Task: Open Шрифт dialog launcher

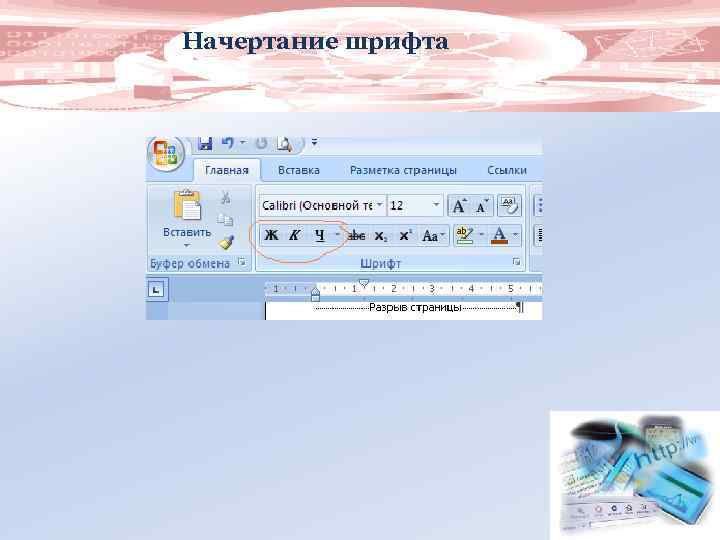Action: point(517,262)
